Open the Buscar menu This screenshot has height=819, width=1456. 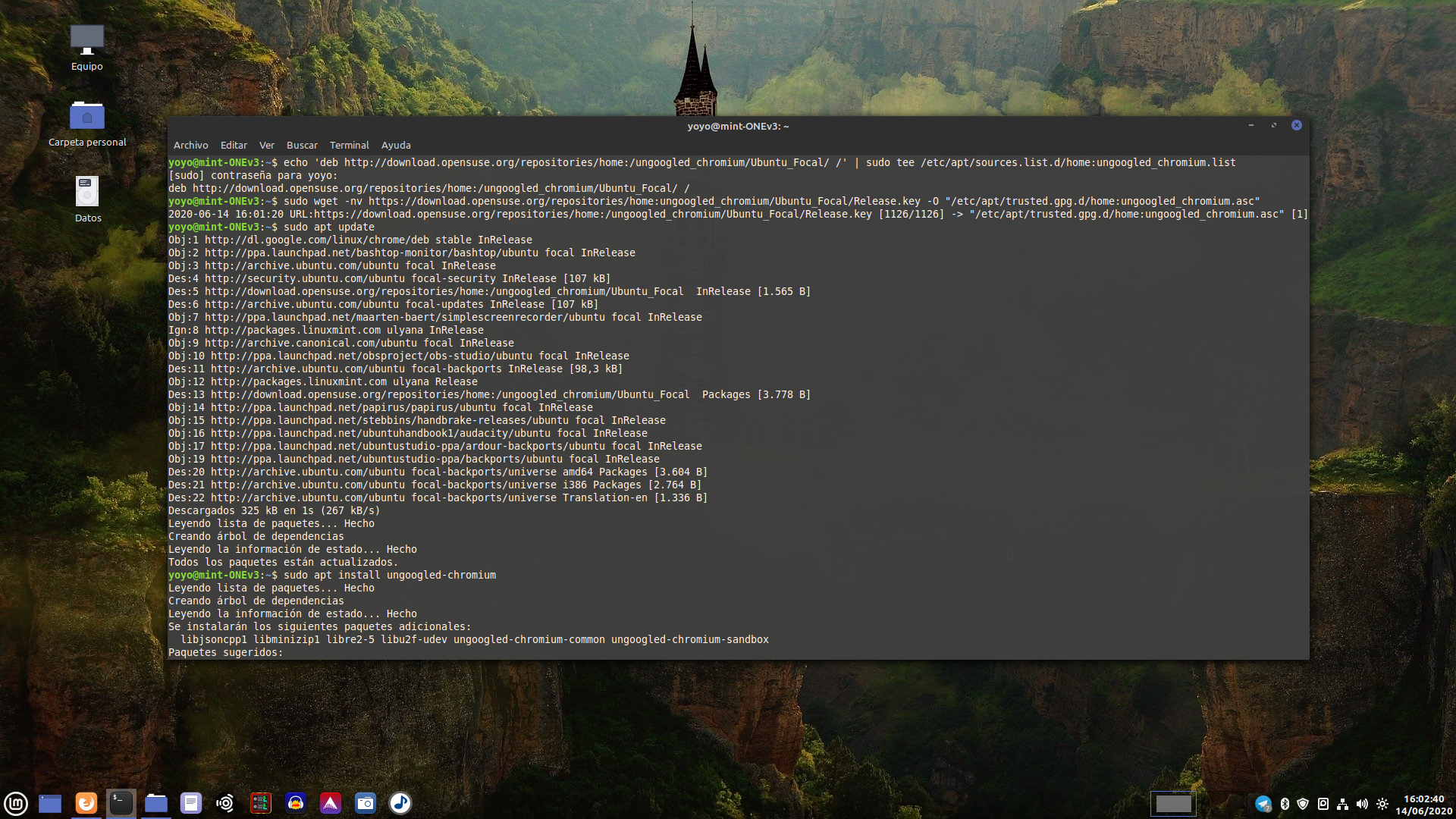click(x=302, y=145)
